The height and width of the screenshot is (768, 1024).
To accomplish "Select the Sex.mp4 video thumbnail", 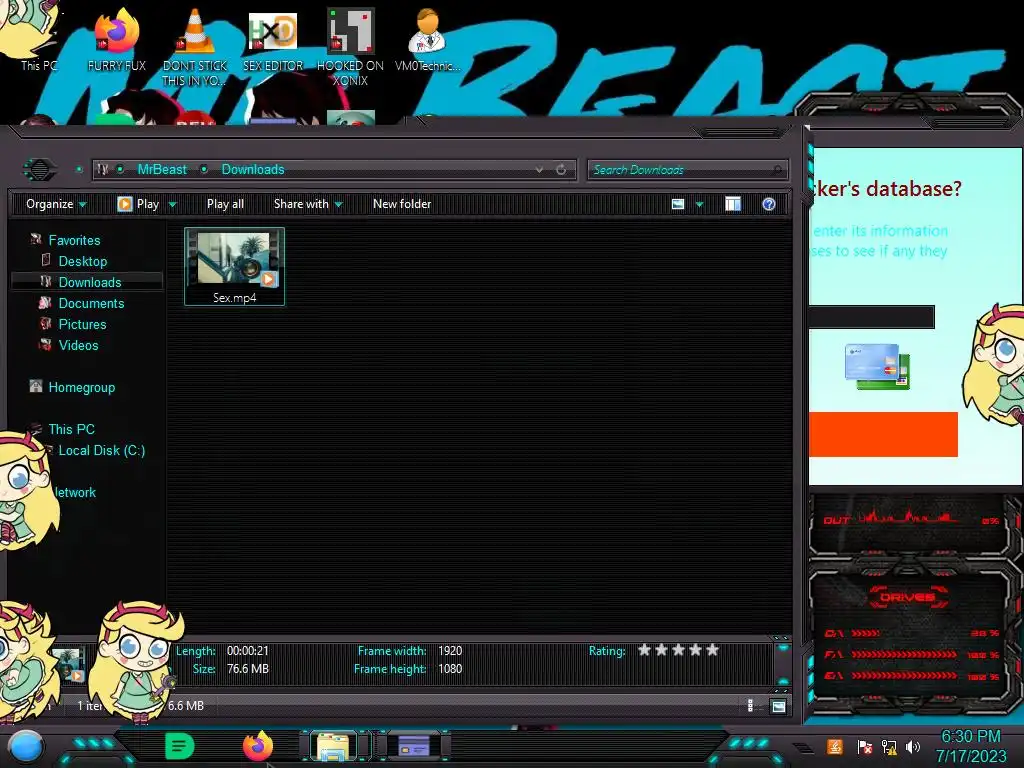I will 234,266.
